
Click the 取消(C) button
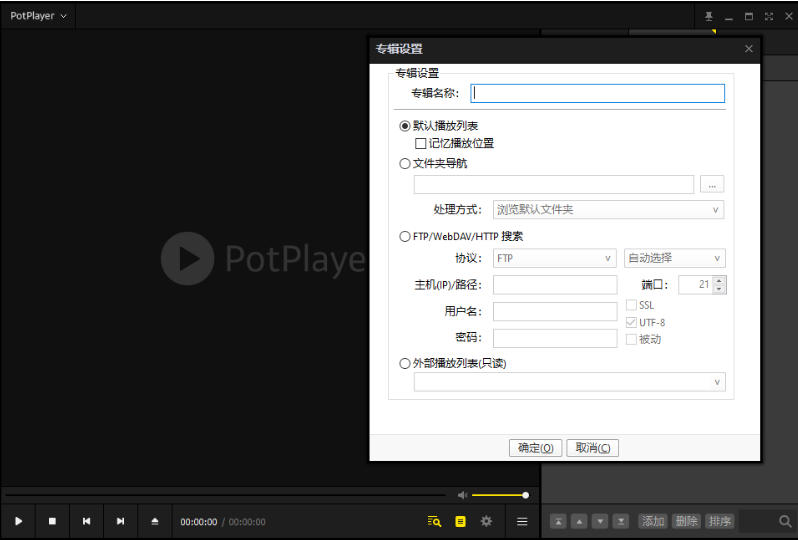click(x=592, y=448)
